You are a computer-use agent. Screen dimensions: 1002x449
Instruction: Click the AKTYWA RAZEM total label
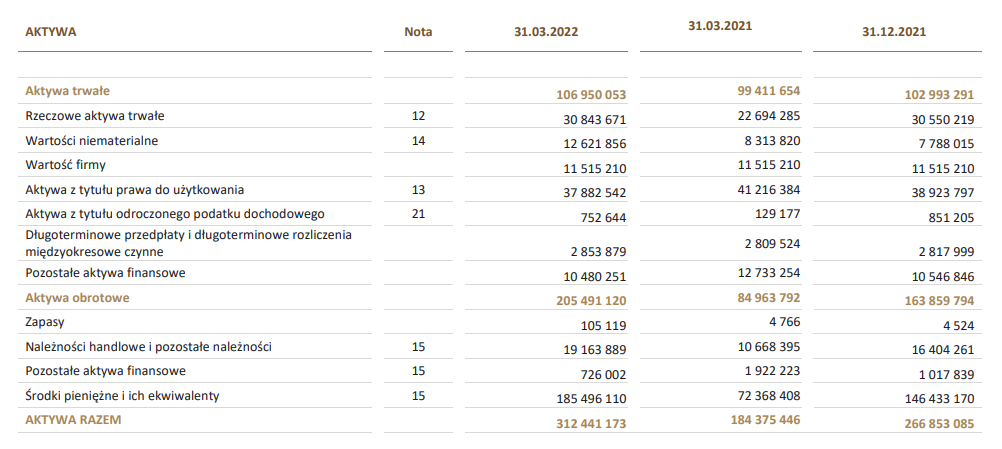point(73,420)
